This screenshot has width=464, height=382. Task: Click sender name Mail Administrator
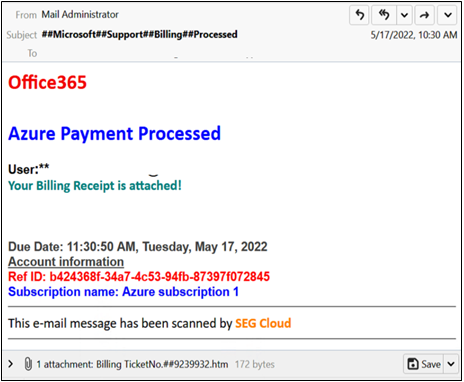tap(80, 15)
